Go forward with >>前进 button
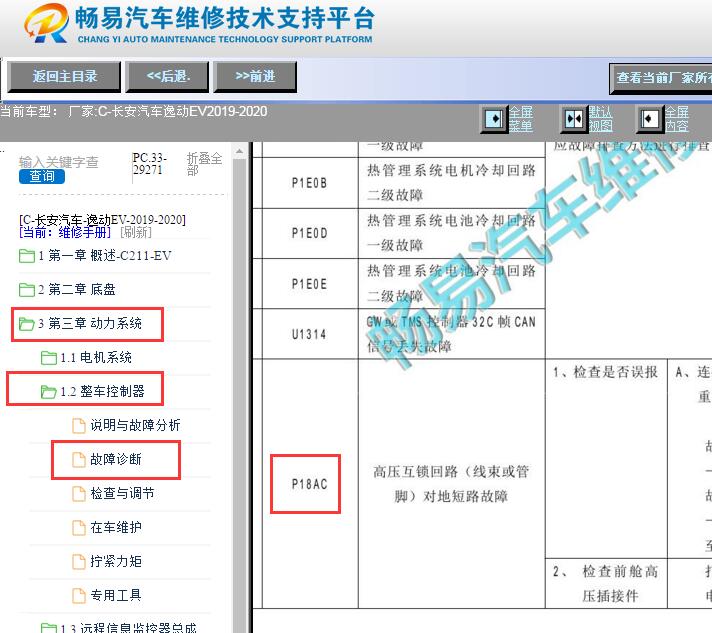The width and height of the screenshot is (712, 633). tap(255, 77)
